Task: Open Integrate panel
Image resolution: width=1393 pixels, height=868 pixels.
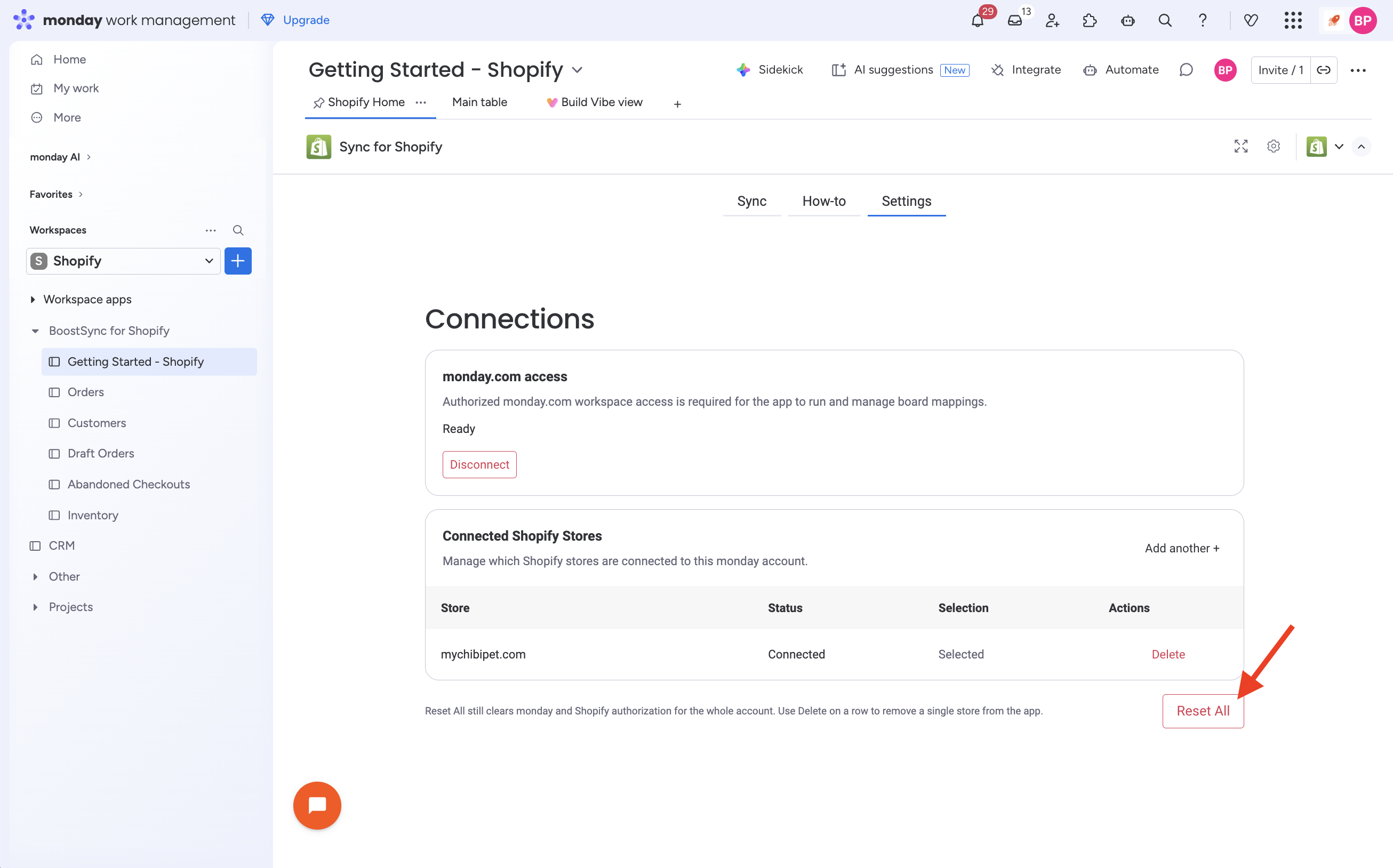Action: [x=1026, y=70]
